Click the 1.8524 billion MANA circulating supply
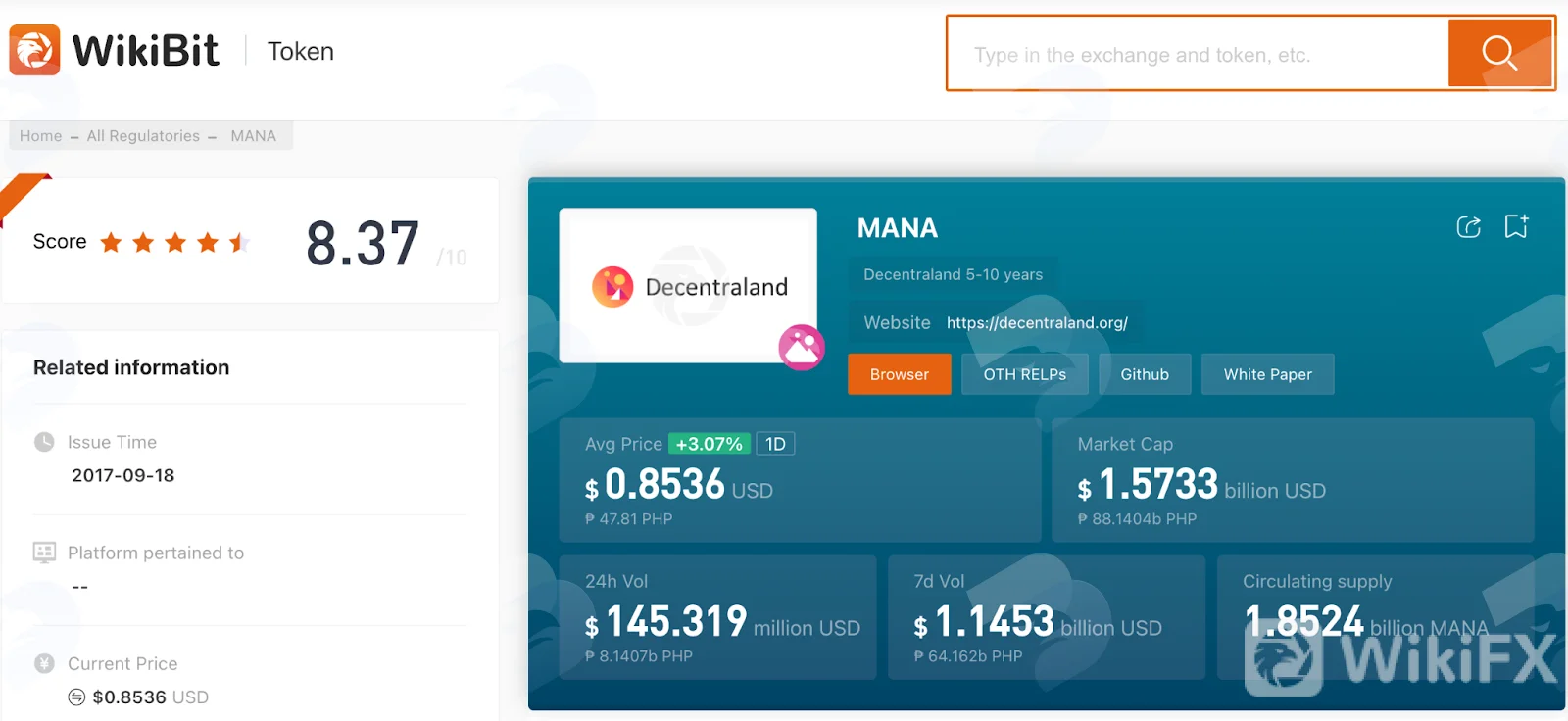Viewport: 1568px width, 721px height. pyautogui.click(x=1366, y=622)
